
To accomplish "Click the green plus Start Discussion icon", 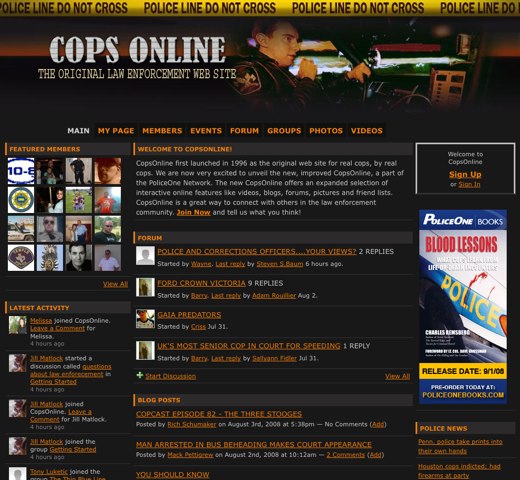I will click(140, 375).
